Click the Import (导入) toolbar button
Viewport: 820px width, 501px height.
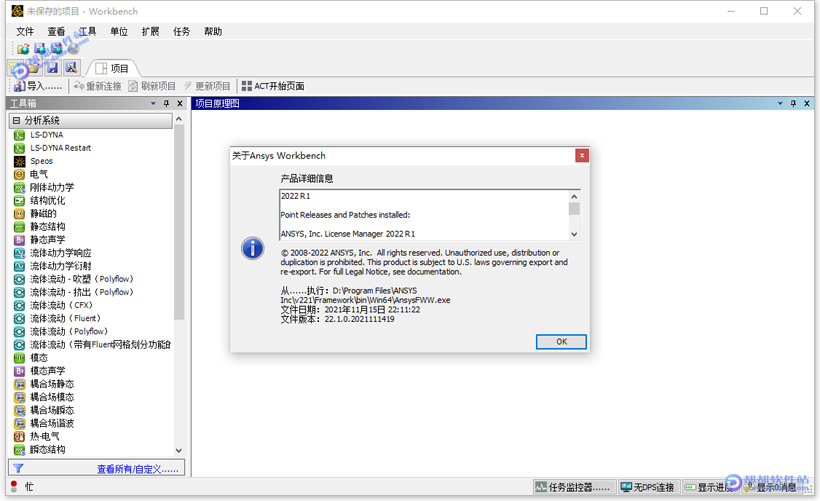coord(38,86)
